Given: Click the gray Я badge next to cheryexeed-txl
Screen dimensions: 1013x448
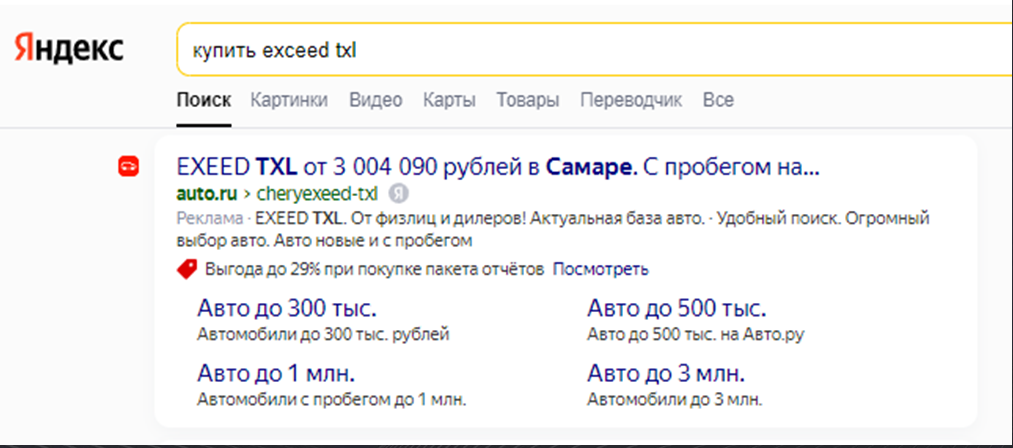Looking at the screenshot, I should pos(398,194).
